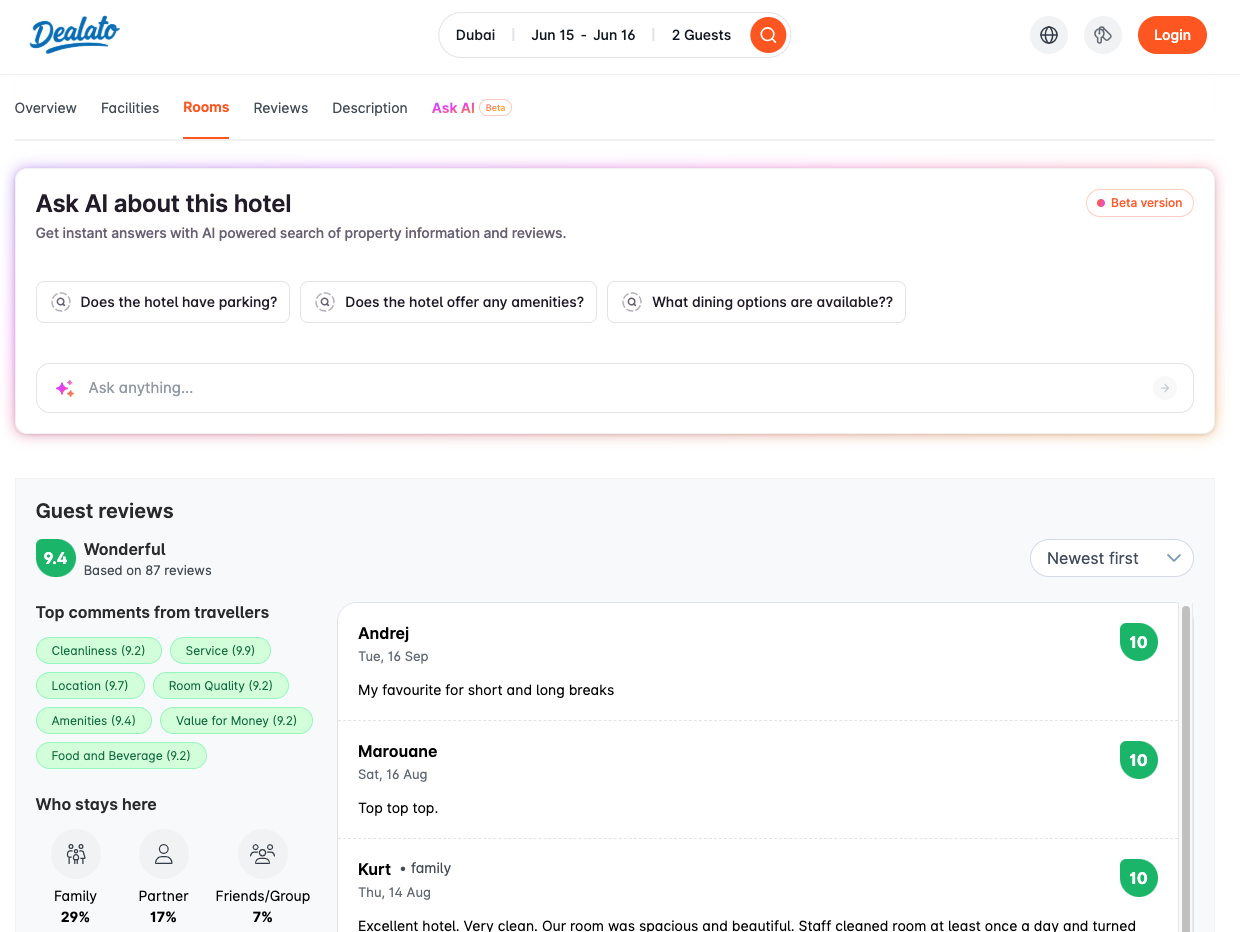This screenshot has width=1240, height=932.
Task: Click the currency icon beside Login
Action: [x=1103, y=35]
